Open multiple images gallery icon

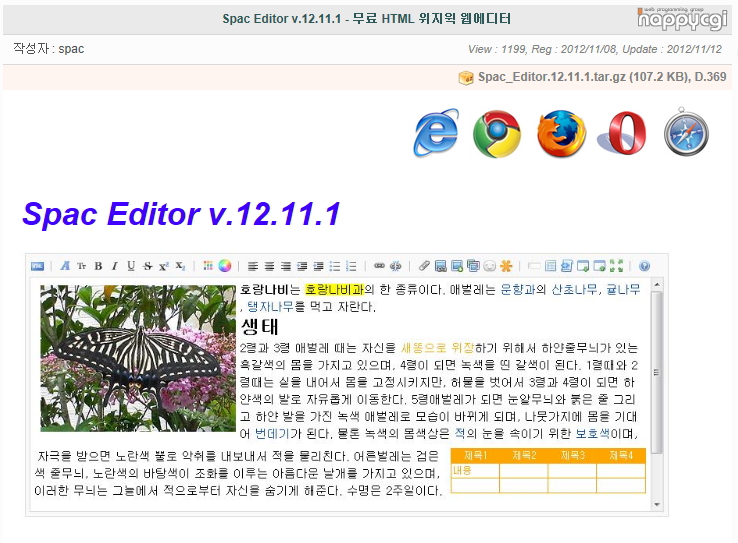click(473, 266)
